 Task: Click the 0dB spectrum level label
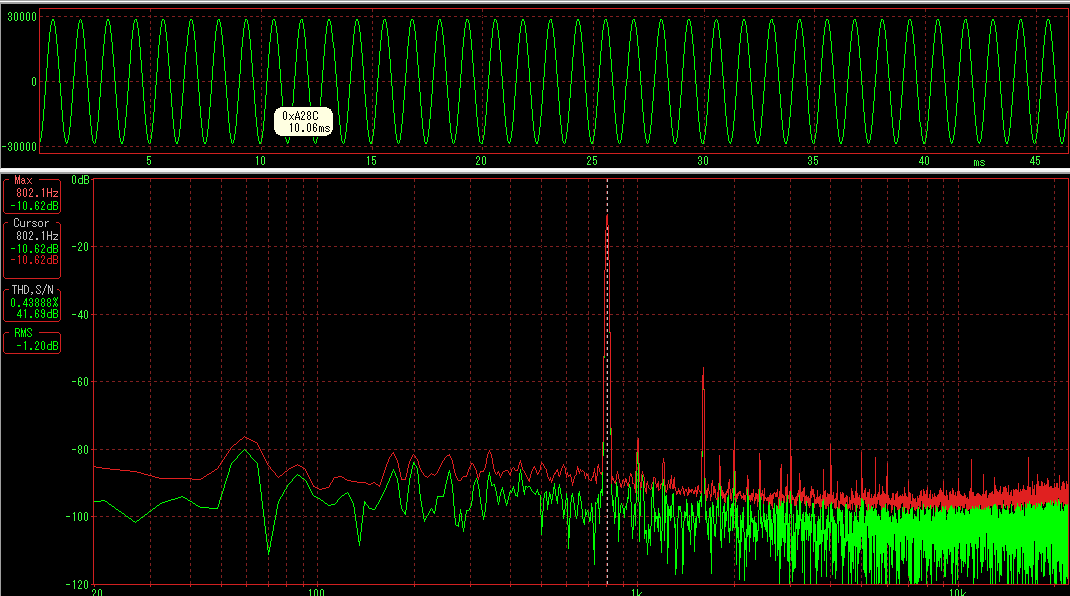pos(81,180)
